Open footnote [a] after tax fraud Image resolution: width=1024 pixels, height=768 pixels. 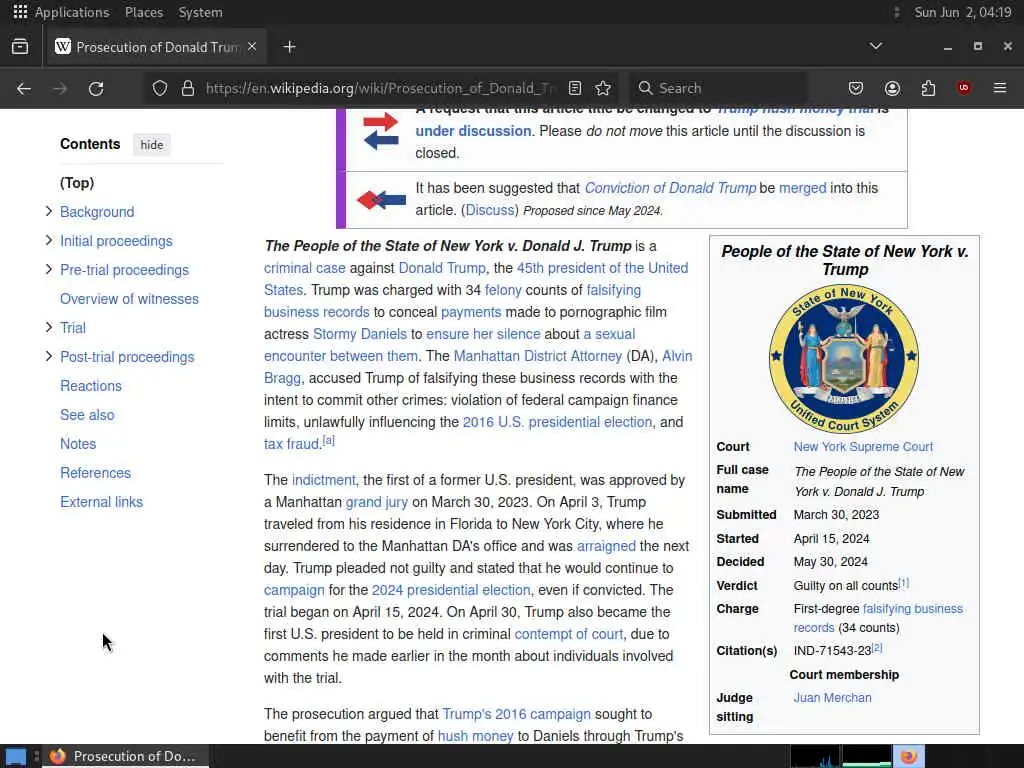coord(328,441)
